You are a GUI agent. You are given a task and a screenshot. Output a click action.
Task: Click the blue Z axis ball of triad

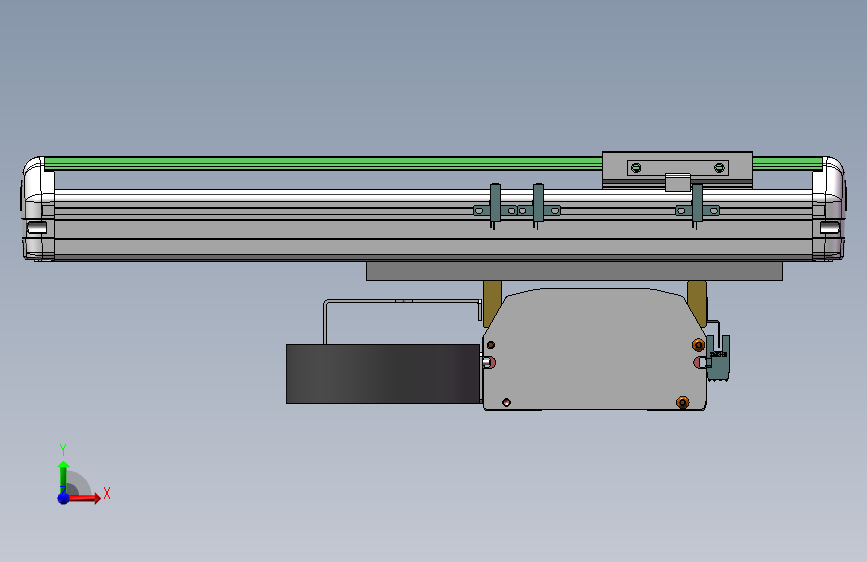click(64, 498)
